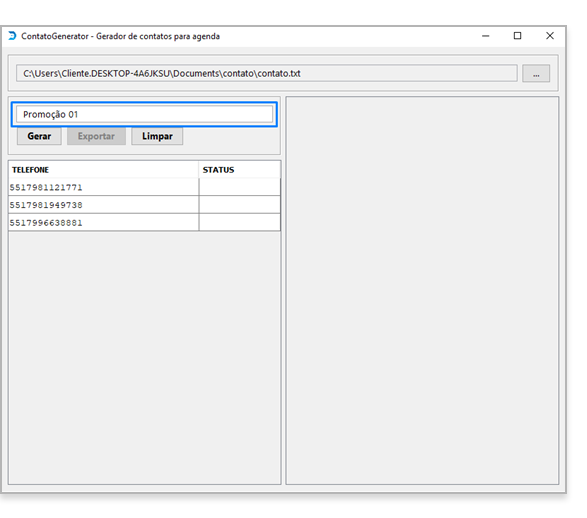587x518 pixels.
Task: Click the status cell of 5517981121771
Action: [240, 187]
